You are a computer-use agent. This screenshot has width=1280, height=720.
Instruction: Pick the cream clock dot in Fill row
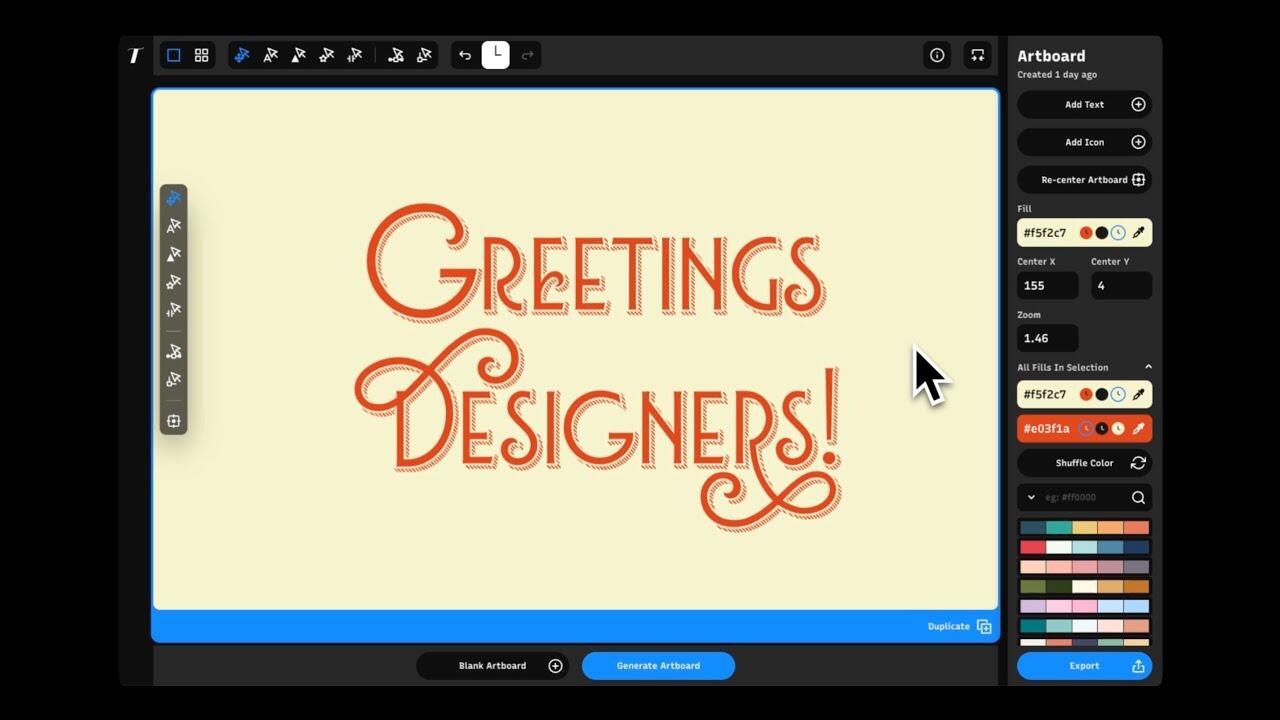coord(1118,233)
